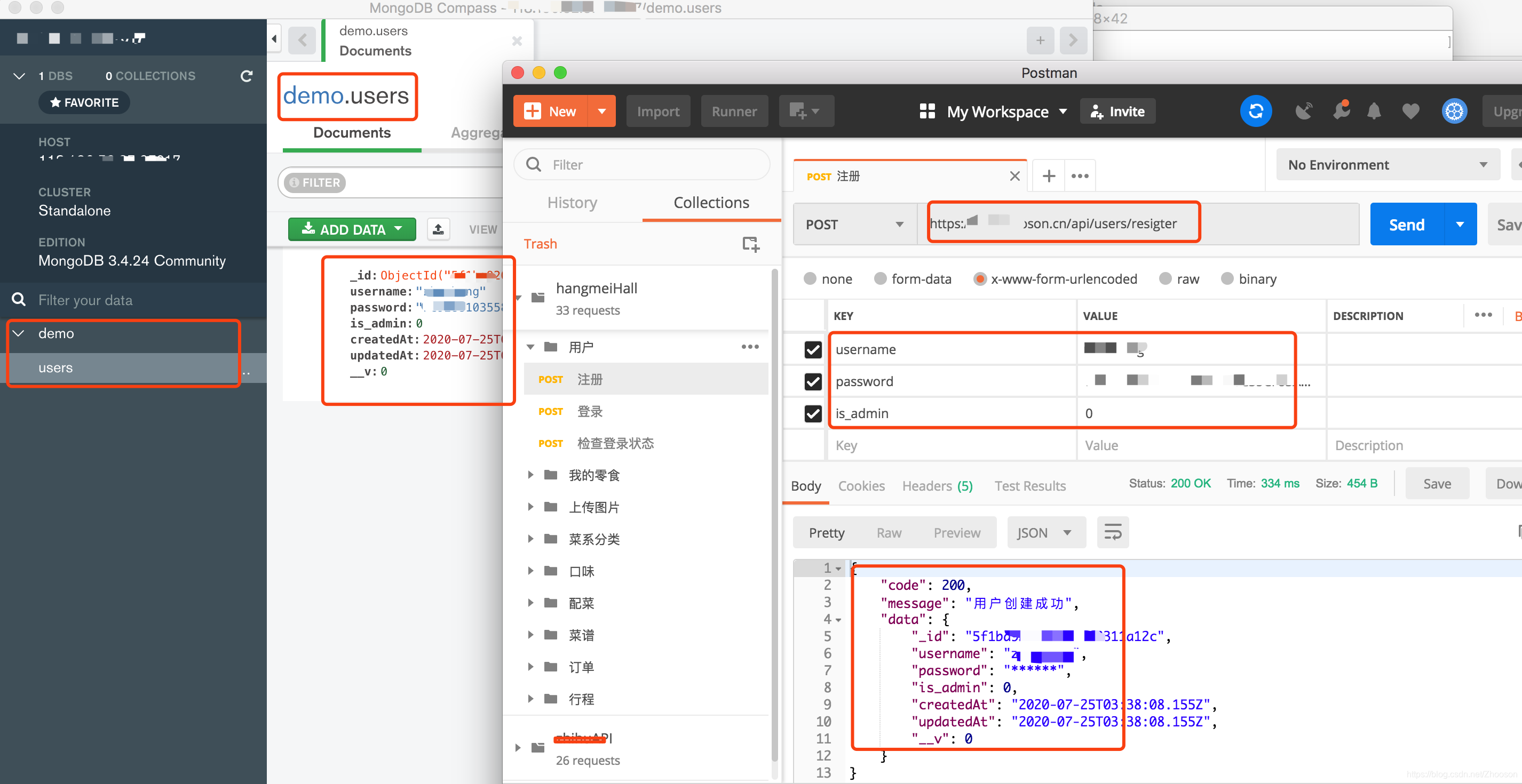Image resolution: width=1522 pixels, height=784 pixels.
Task: Collapse the 用户 folder
Action: click(530, 347)
